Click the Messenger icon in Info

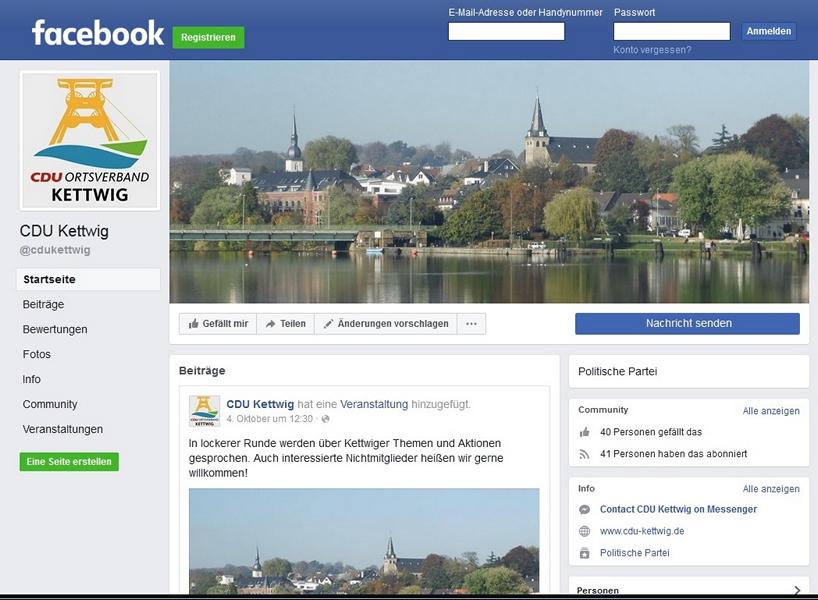tap(585, 509)
